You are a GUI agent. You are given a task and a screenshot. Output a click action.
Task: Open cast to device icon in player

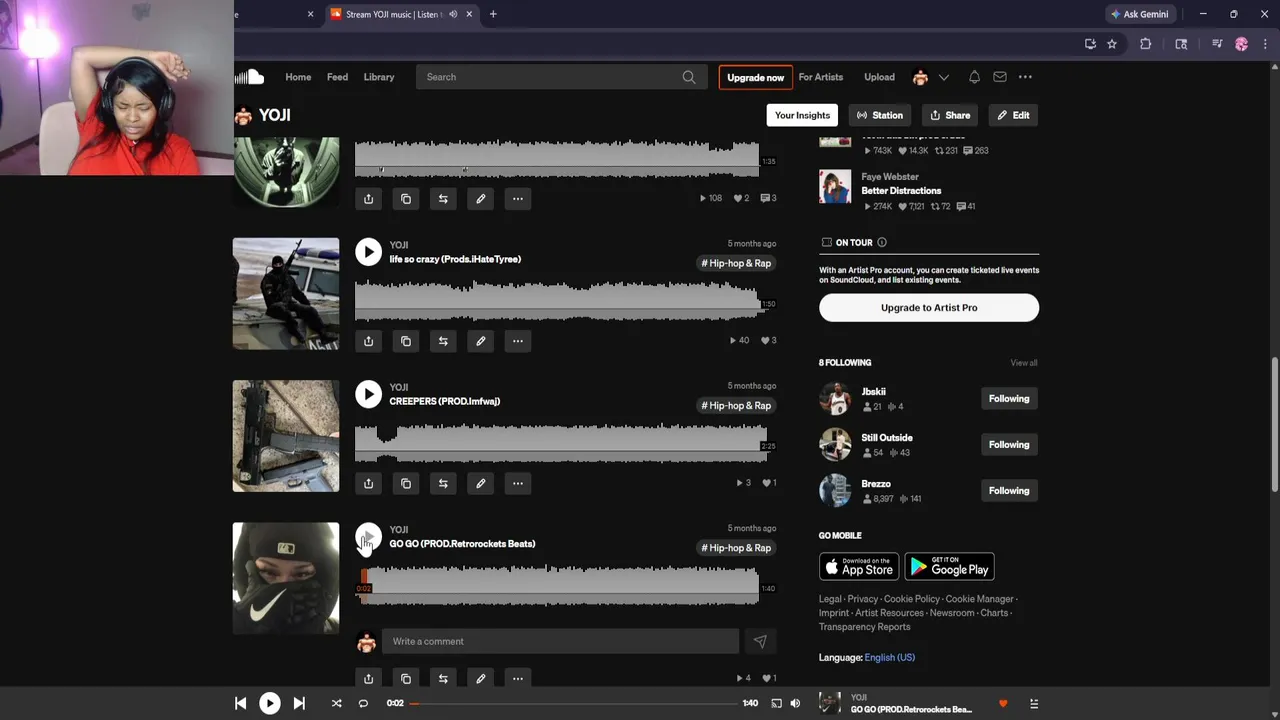pyautogui.click(x=776, y=703)
